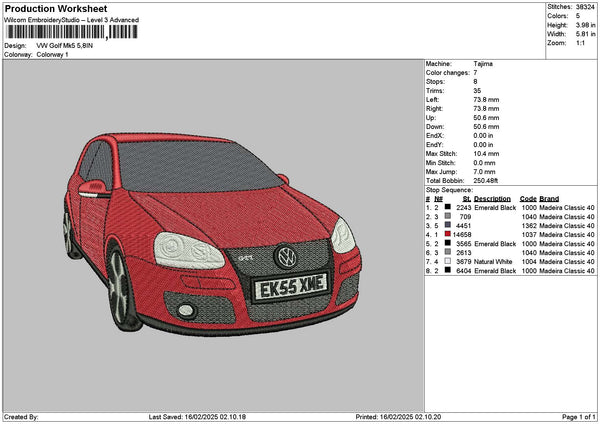
Task: Click the 'Created By:' footer label
Action: click(x=21, y=417)
